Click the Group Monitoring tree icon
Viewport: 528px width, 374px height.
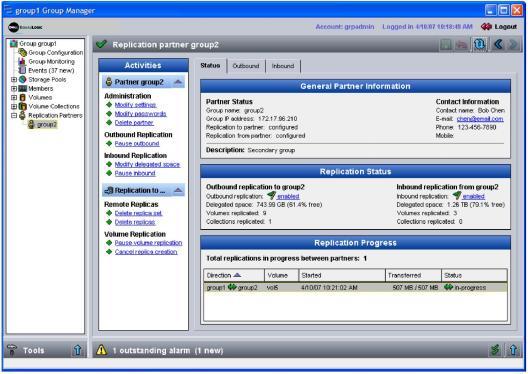[x=22, y=62]
